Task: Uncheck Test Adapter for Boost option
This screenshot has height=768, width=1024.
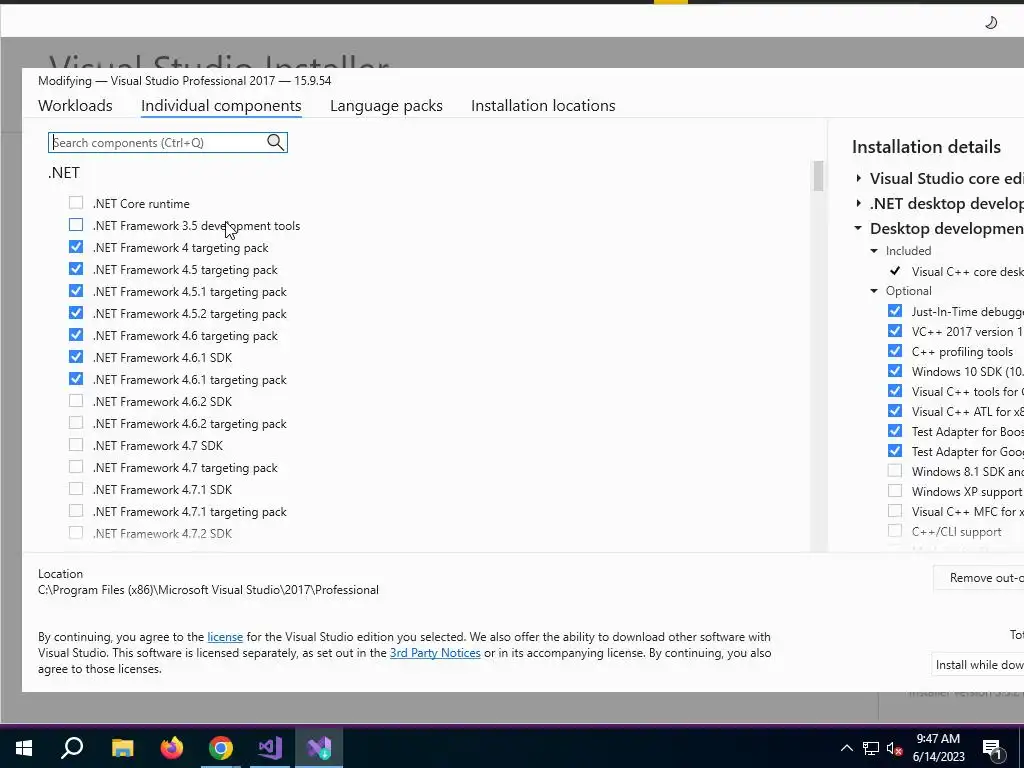Action: coord(895,431)
